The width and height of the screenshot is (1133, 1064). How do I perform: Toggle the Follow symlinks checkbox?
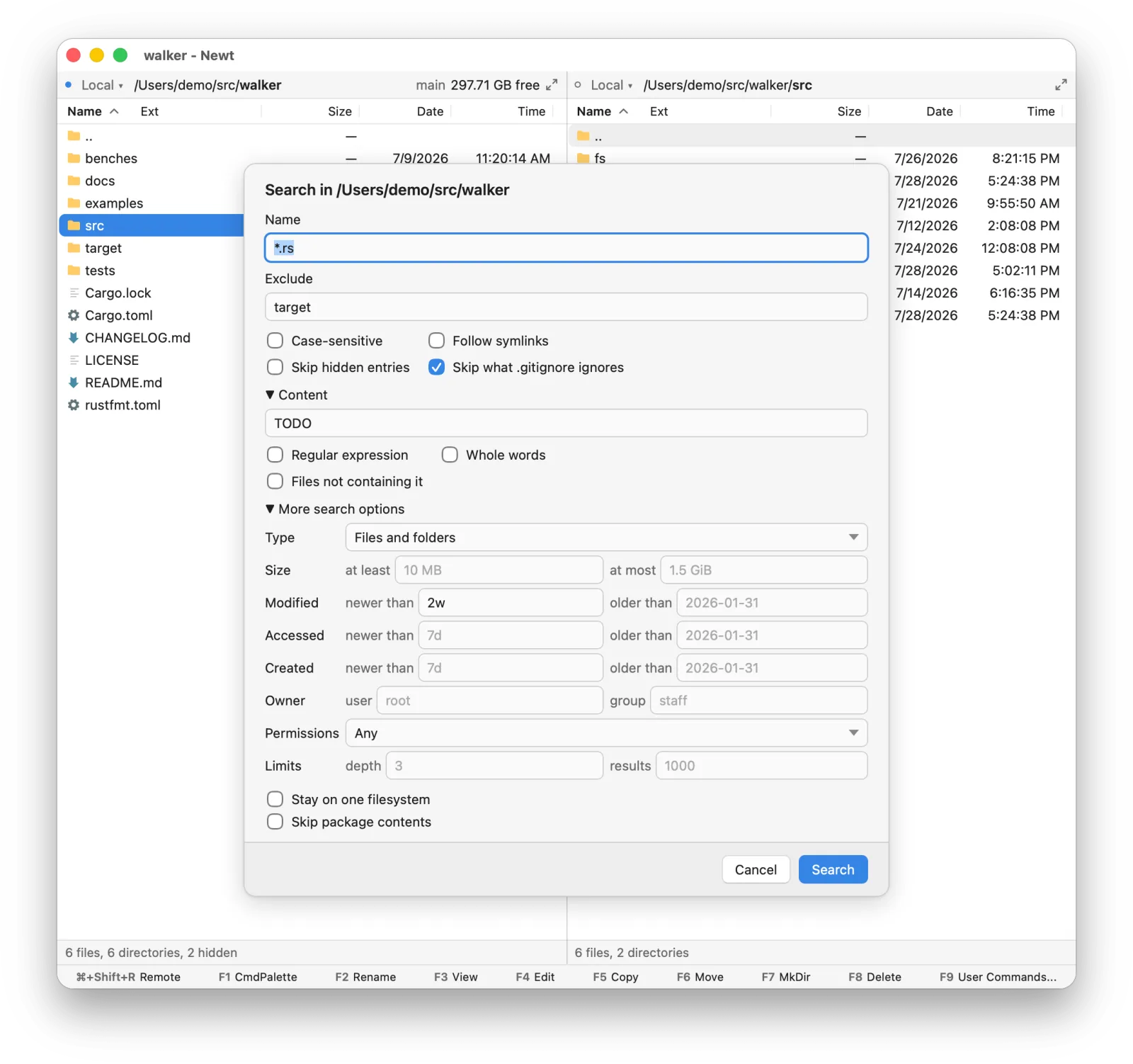coord(436,341)
